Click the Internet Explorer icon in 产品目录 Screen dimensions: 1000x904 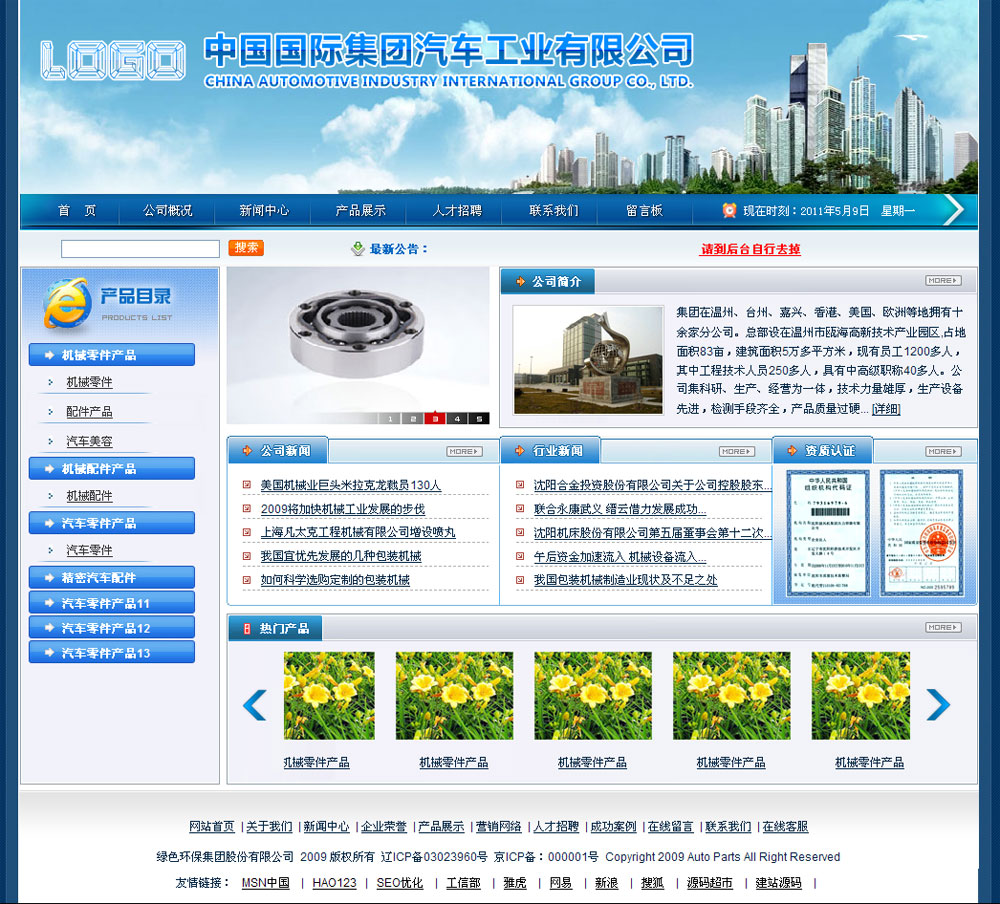pyautogui.click(x=66, y=303)
